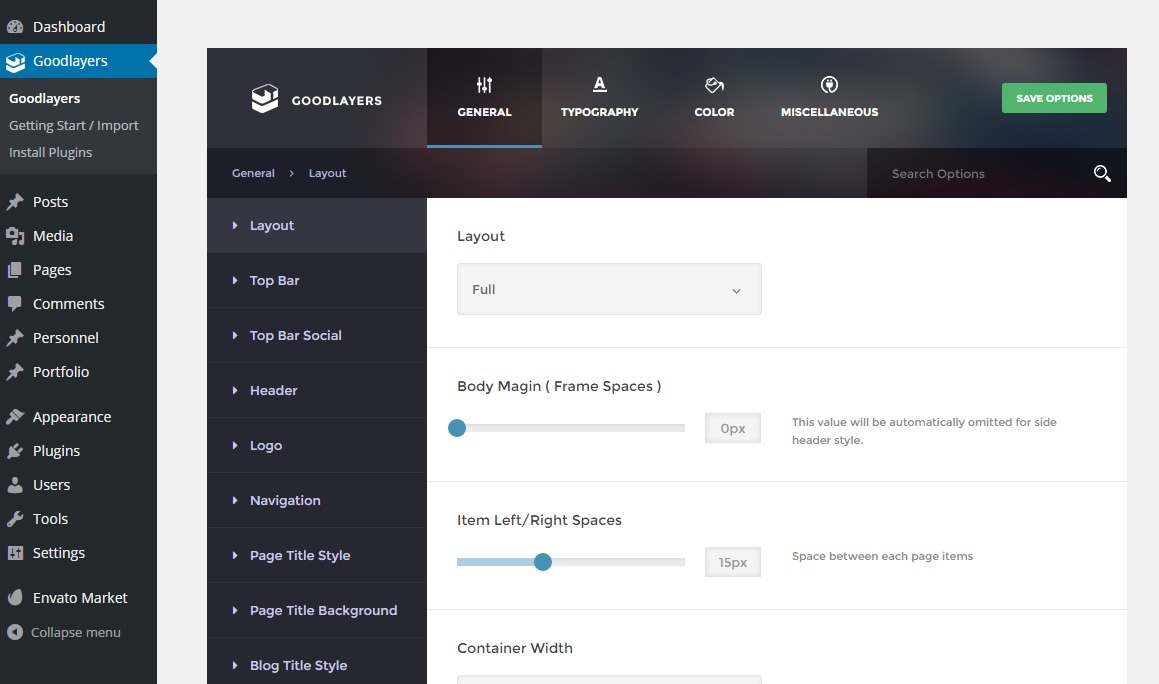Screen dimensions: 1159x684
Task: Click the Body Margin slider handle
Action: click(x=457, y=428)
